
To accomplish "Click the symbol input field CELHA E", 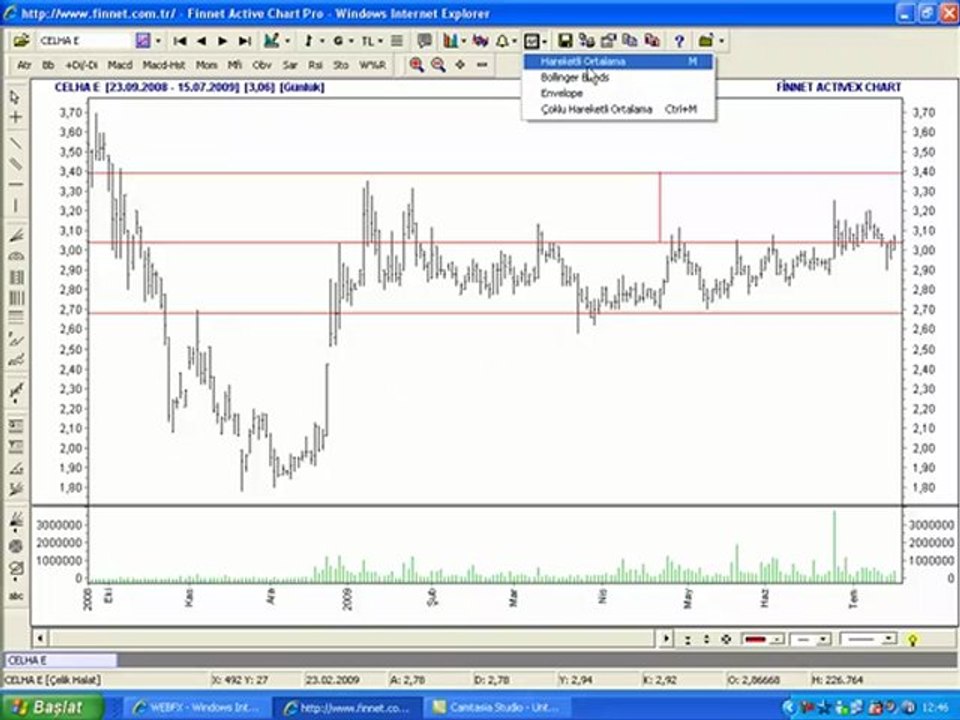I will point(84,41).
